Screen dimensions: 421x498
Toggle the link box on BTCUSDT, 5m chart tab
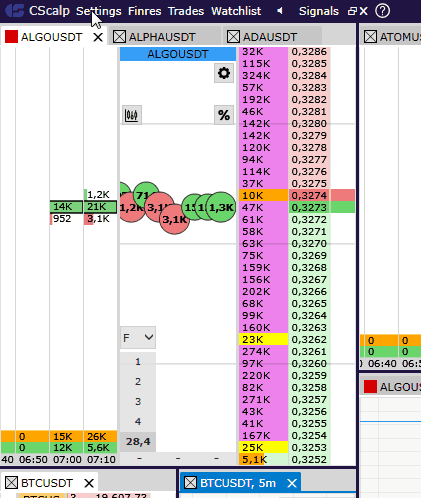(191, 482)
